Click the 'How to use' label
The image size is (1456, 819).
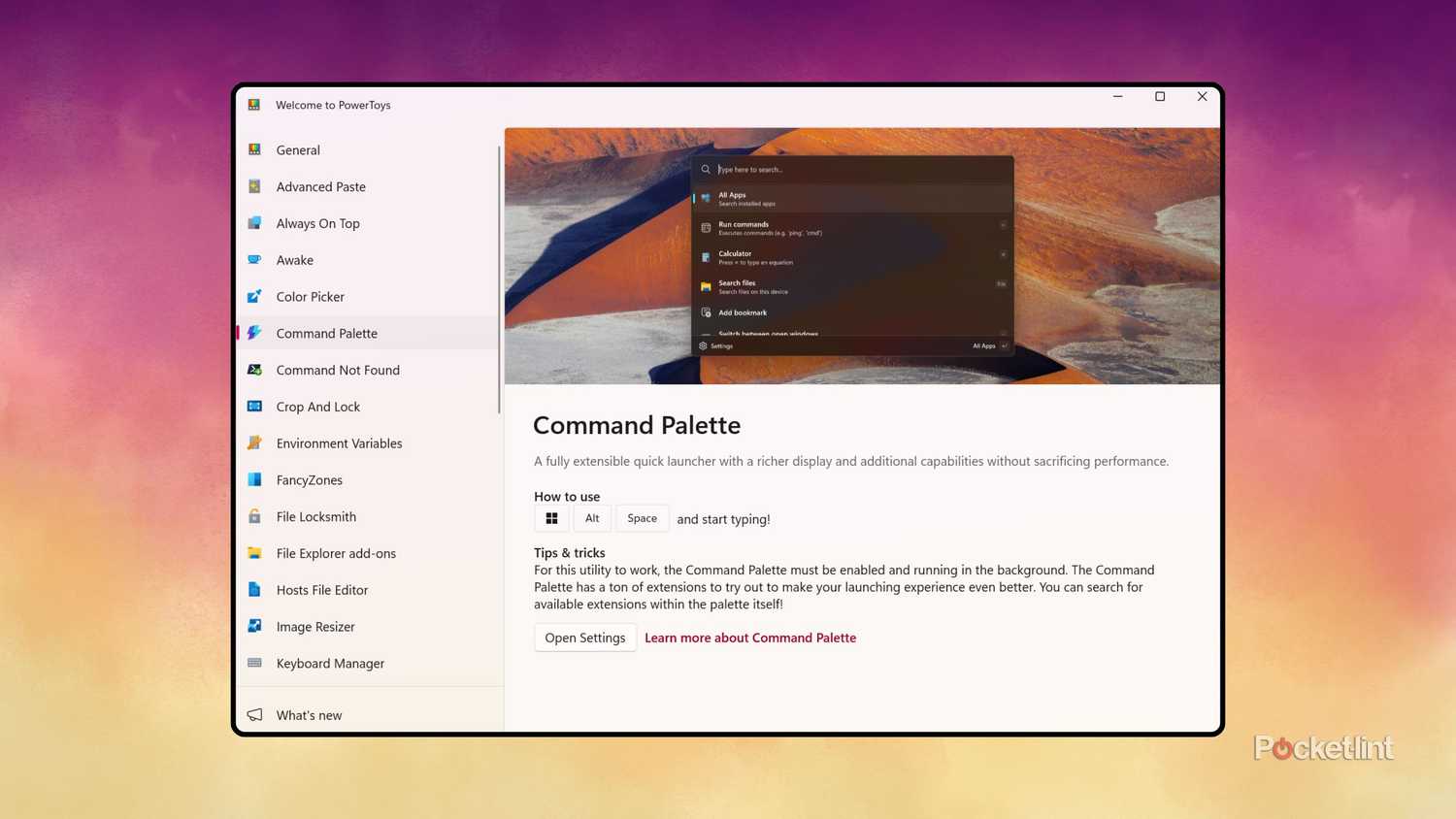tap(567, 496)
